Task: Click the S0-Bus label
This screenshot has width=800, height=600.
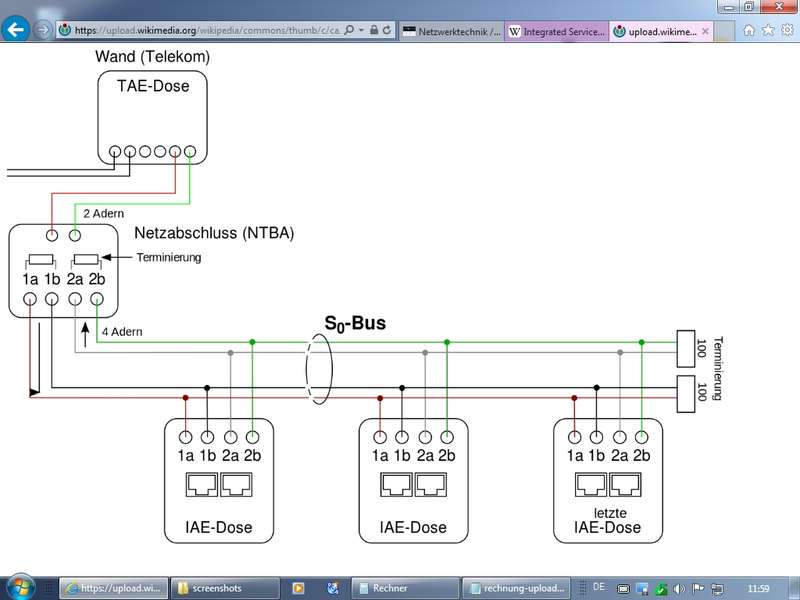Action: 355,323
